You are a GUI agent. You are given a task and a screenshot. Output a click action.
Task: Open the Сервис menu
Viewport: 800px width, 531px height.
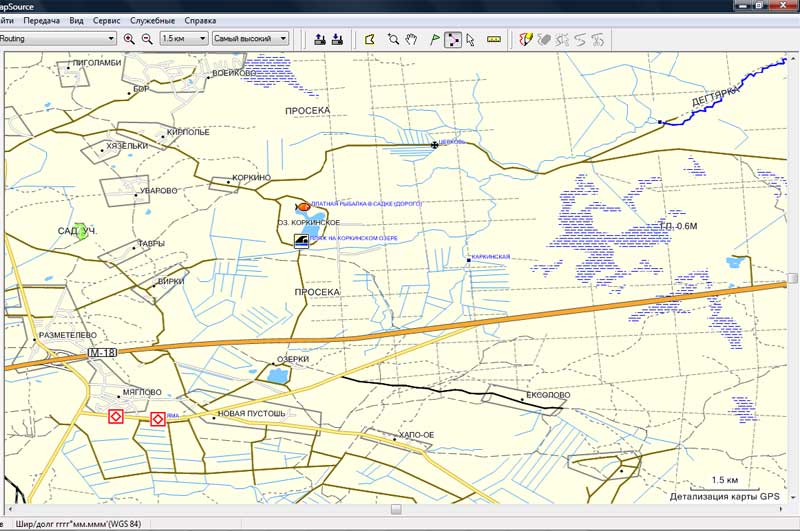point(106,20)
